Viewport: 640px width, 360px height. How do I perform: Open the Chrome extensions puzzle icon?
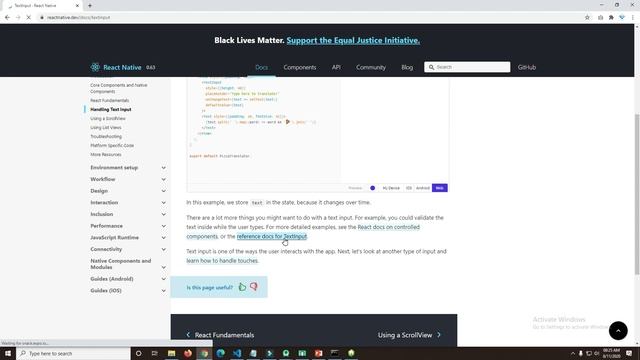[611, 18]
